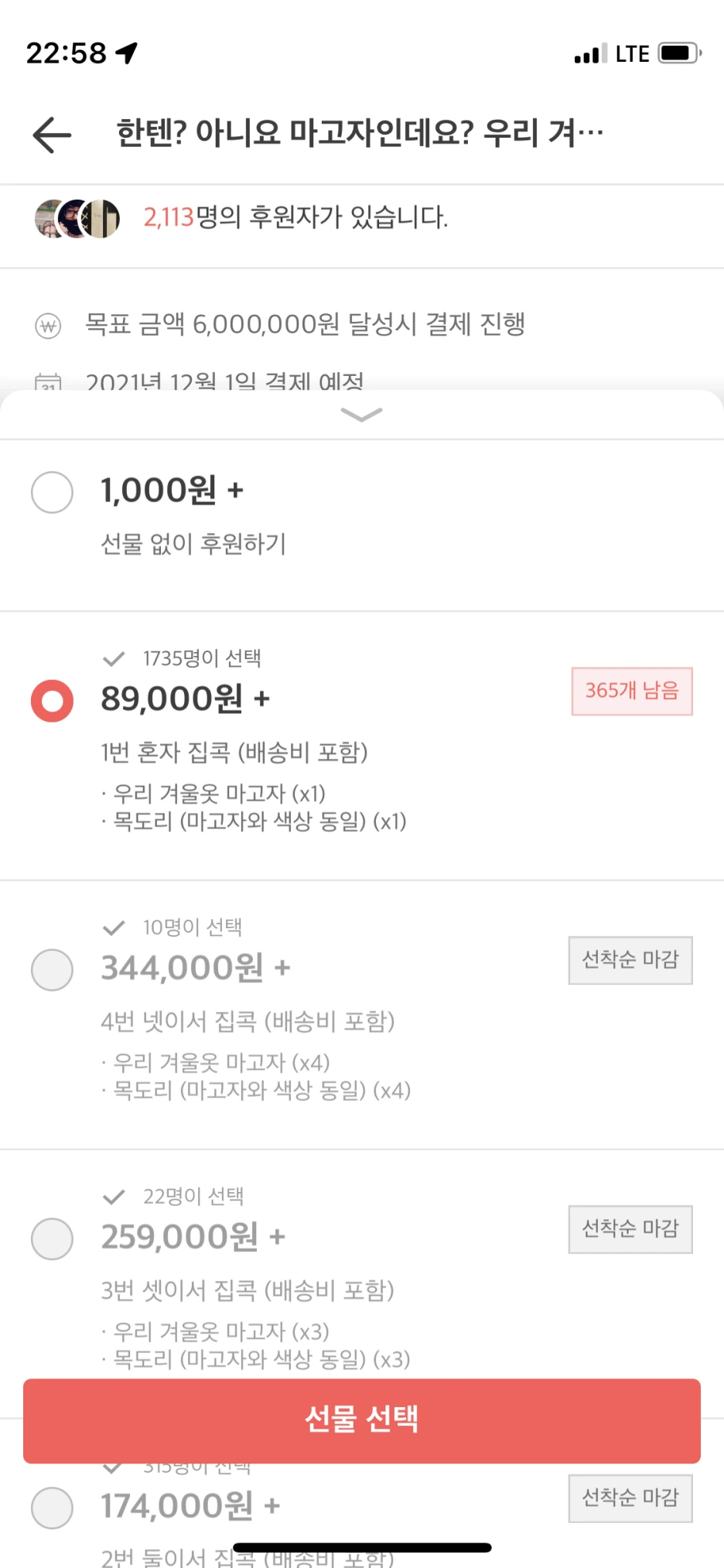Open the project title in header
Viewport: 724px width, 1568px height.
[x=360, y=134]
